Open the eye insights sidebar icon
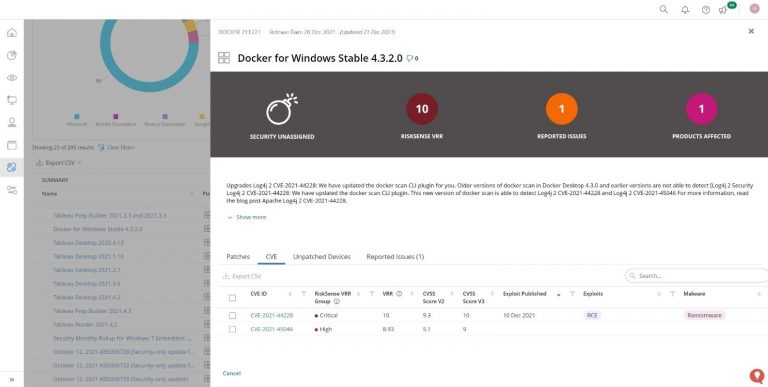Image resolution: width=768 pixels, height=387 pixels. pyautogui.click(x=12, y=77)
